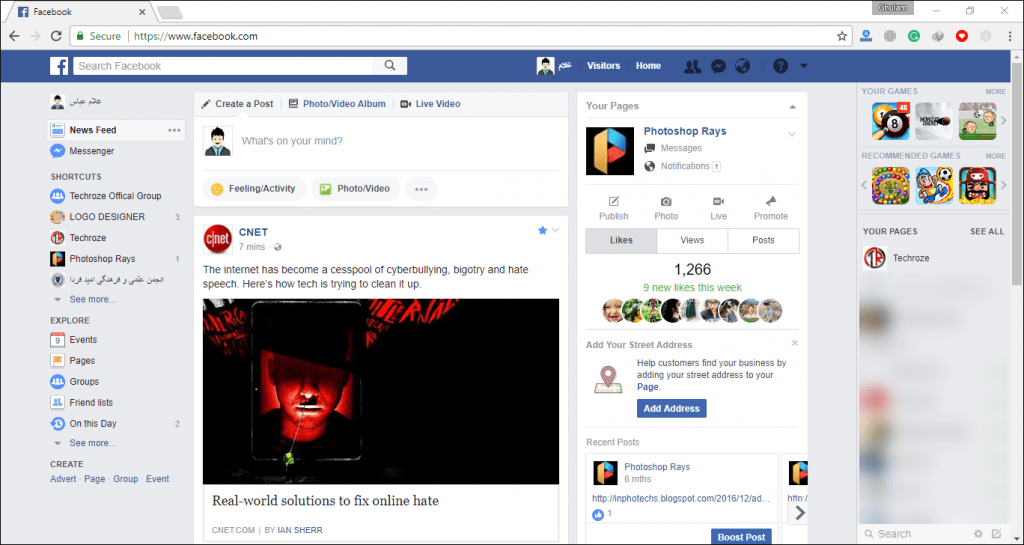
Task: Click the star icon on the CNET post
Action: (x=542, y=230)
